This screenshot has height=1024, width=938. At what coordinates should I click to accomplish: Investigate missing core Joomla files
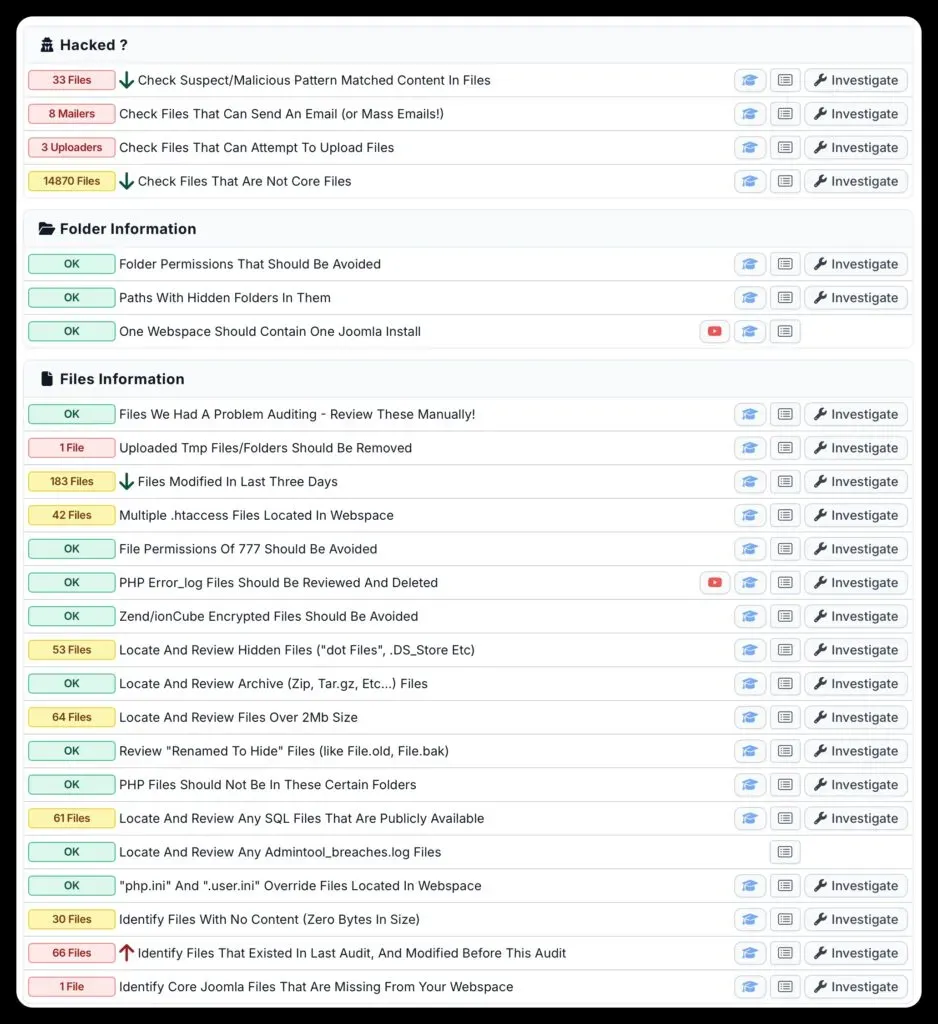click(x=856, y=987)
